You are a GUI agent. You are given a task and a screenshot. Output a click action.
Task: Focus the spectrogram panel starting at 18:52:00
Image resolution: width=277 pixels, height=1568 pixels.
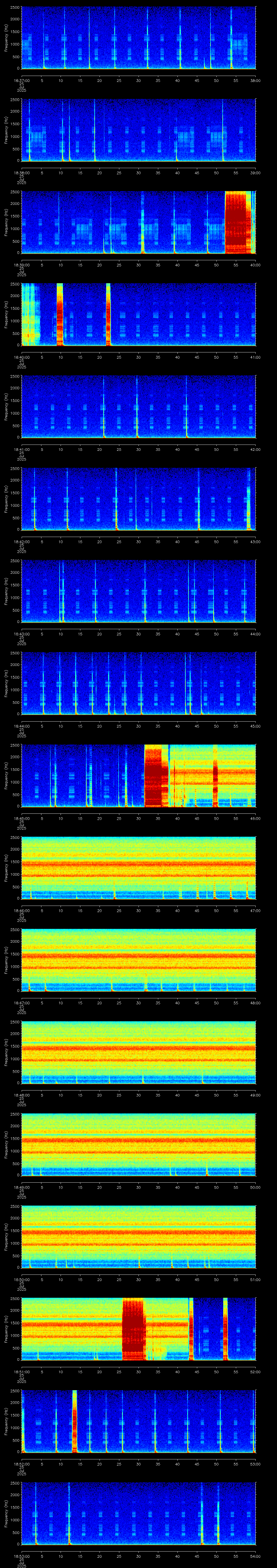pos(138,1421)
